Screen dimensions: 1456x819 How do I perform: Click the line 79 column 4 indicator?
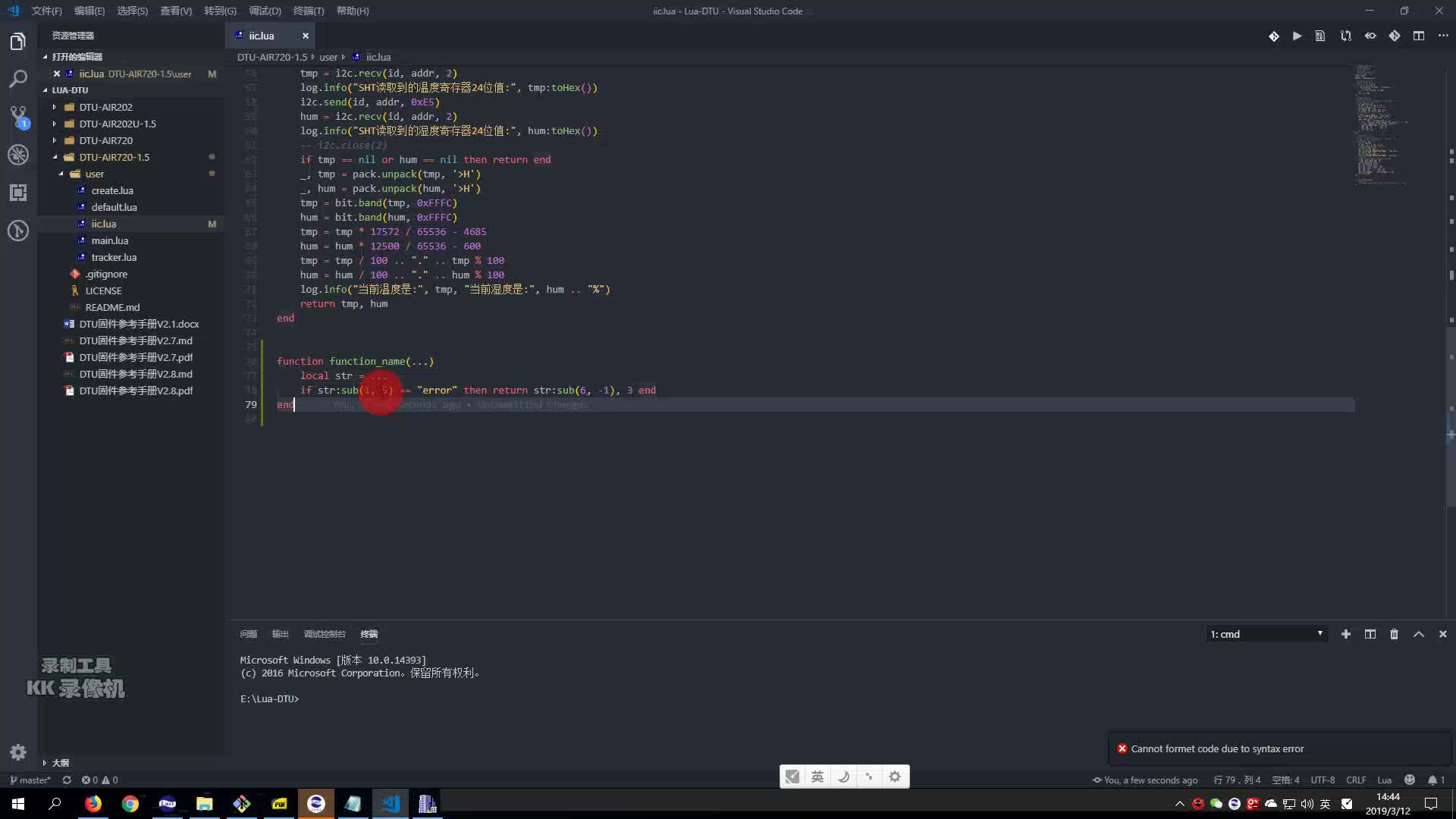coord(1236,780)
